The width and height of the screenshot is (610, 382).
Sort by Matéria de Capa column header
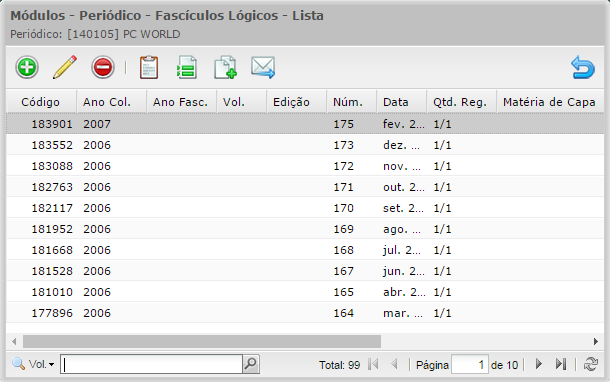click(550, 102)
